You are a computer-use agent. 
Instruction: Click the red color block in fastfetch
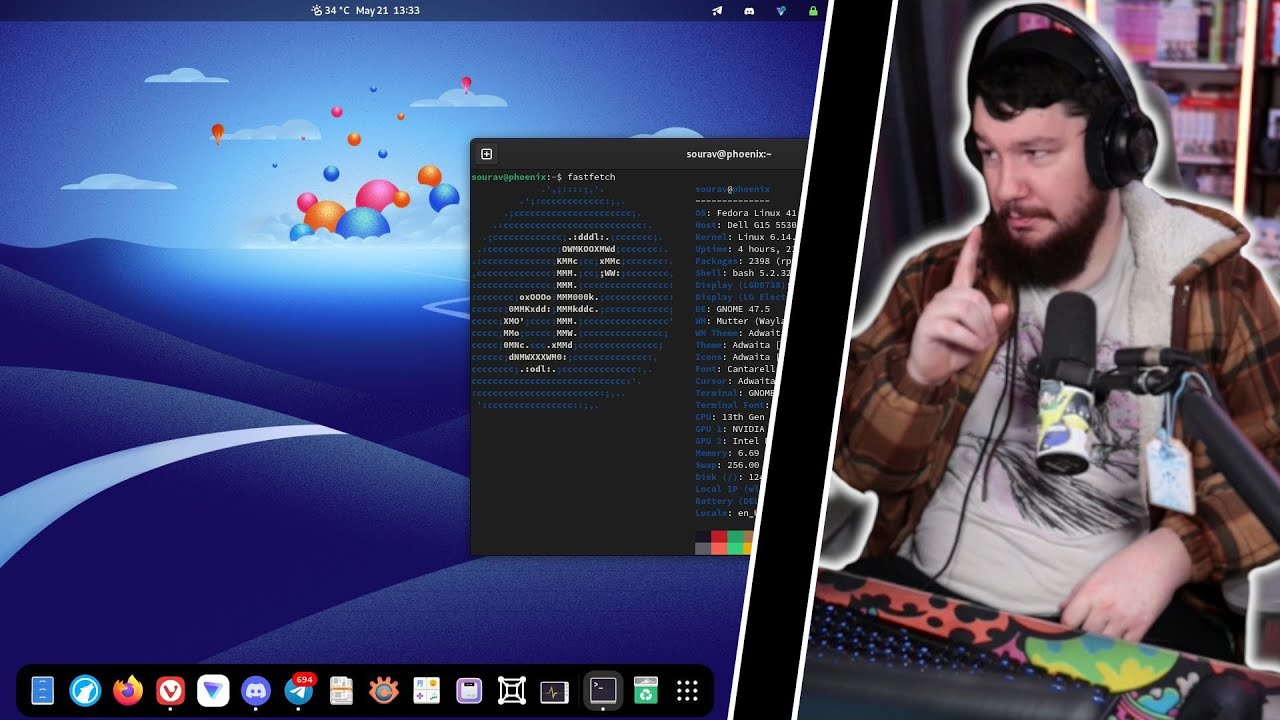point(718,537)
